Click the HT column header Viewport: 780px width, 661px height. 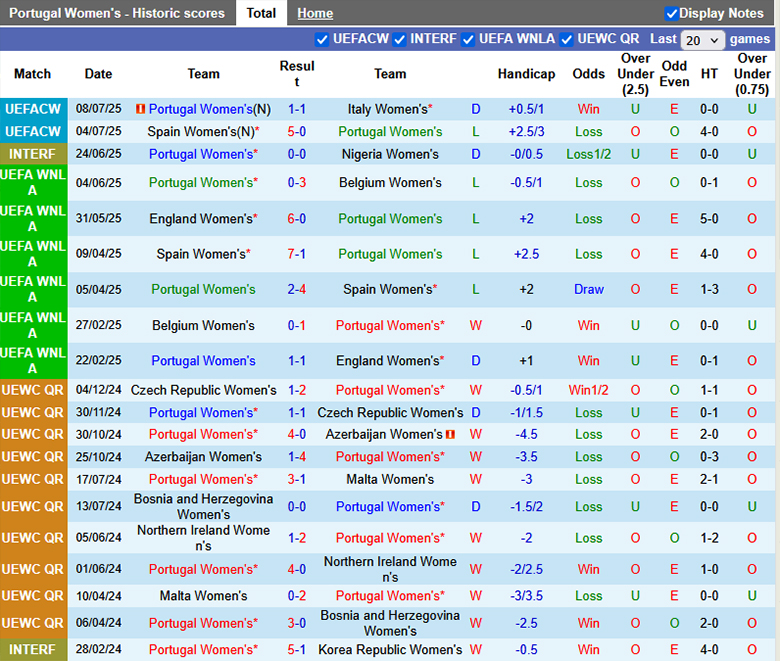click(709, 74)
